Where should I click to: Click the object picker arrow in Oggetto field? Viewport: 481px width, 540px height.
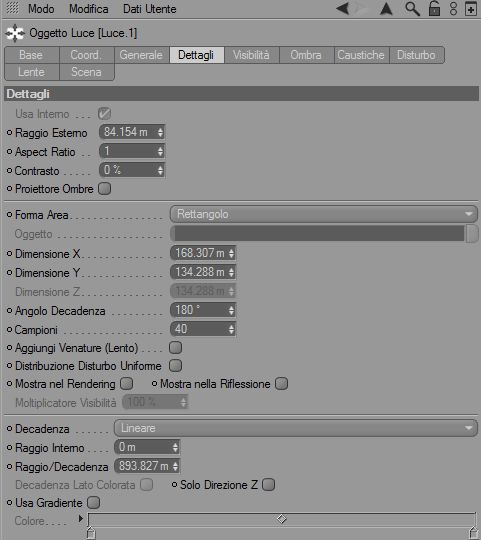coord(472,234)
